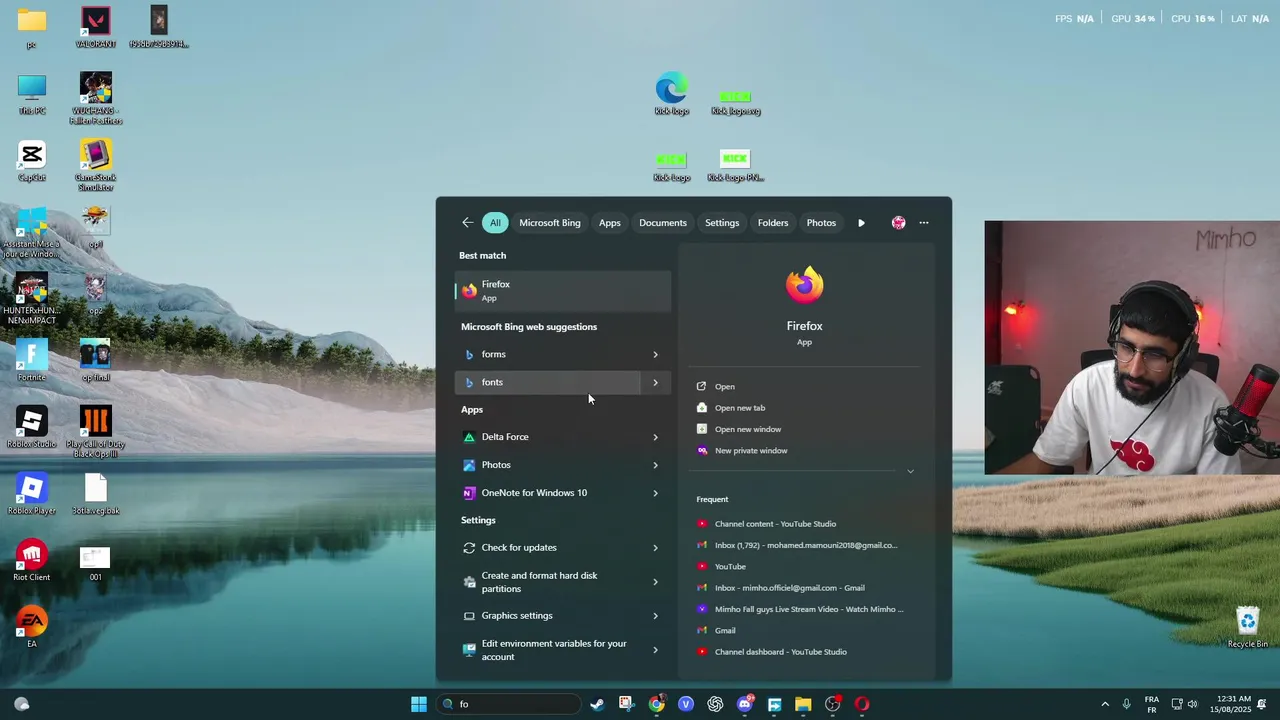Screen dimensions: 1280x720
Task: Click the microphone icon in system tray
Action: point(1127,704)
